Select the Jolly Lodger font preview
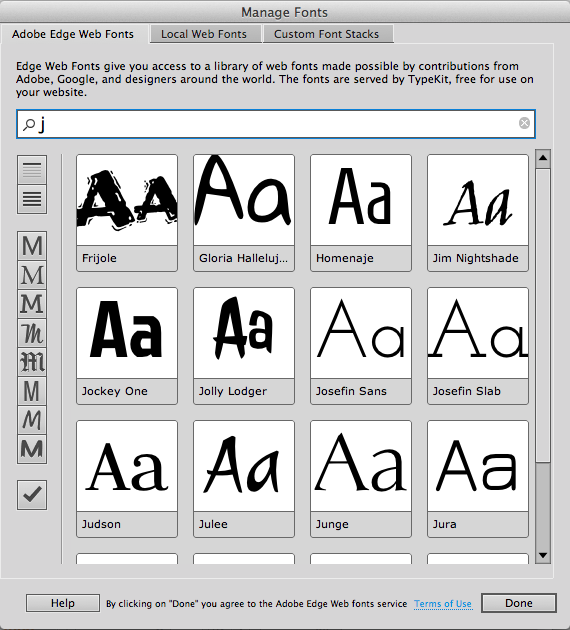 244,333
